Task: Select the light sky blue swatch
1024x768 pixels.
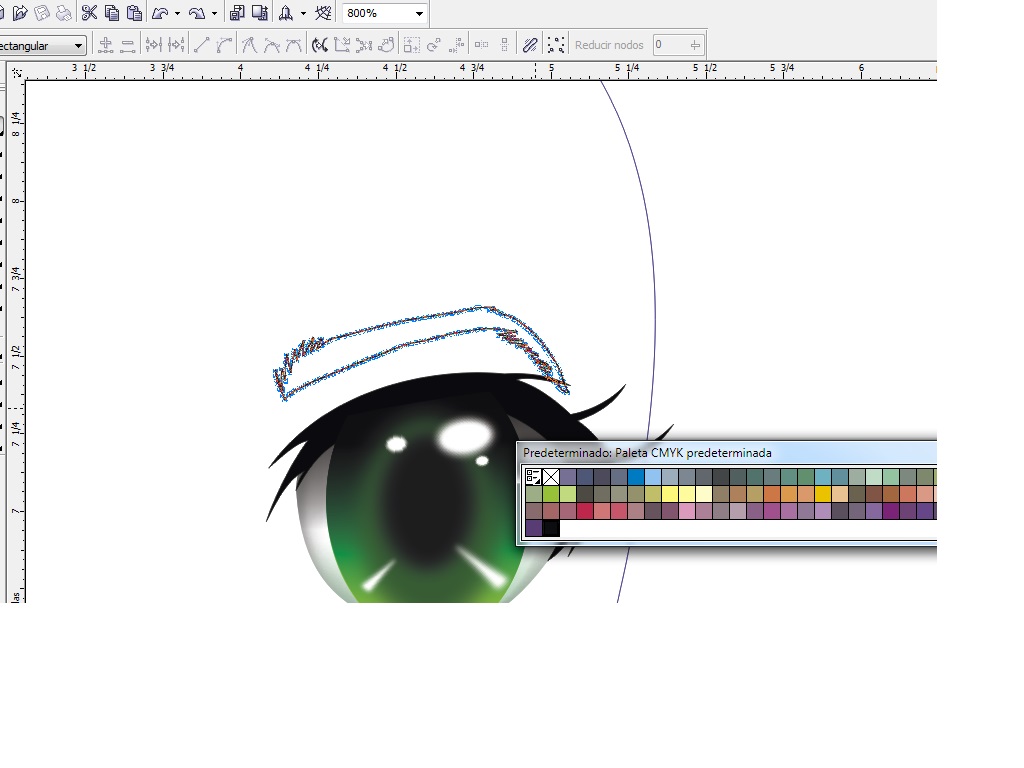Action: click(653, 477)
